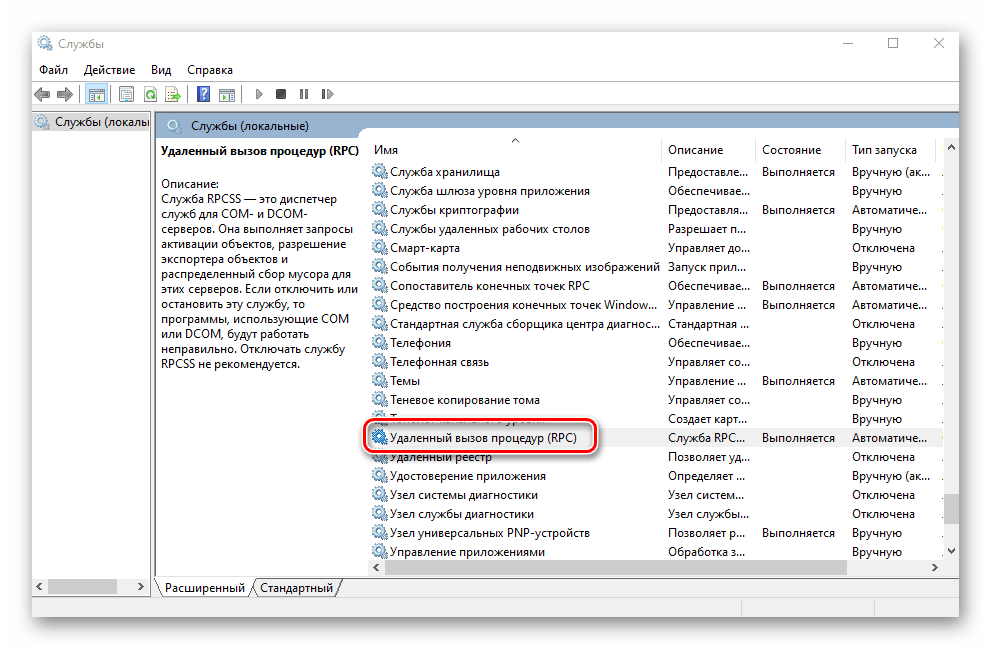Click the gear icon beside Темы
Screen dimensions: 991x649
379,380
